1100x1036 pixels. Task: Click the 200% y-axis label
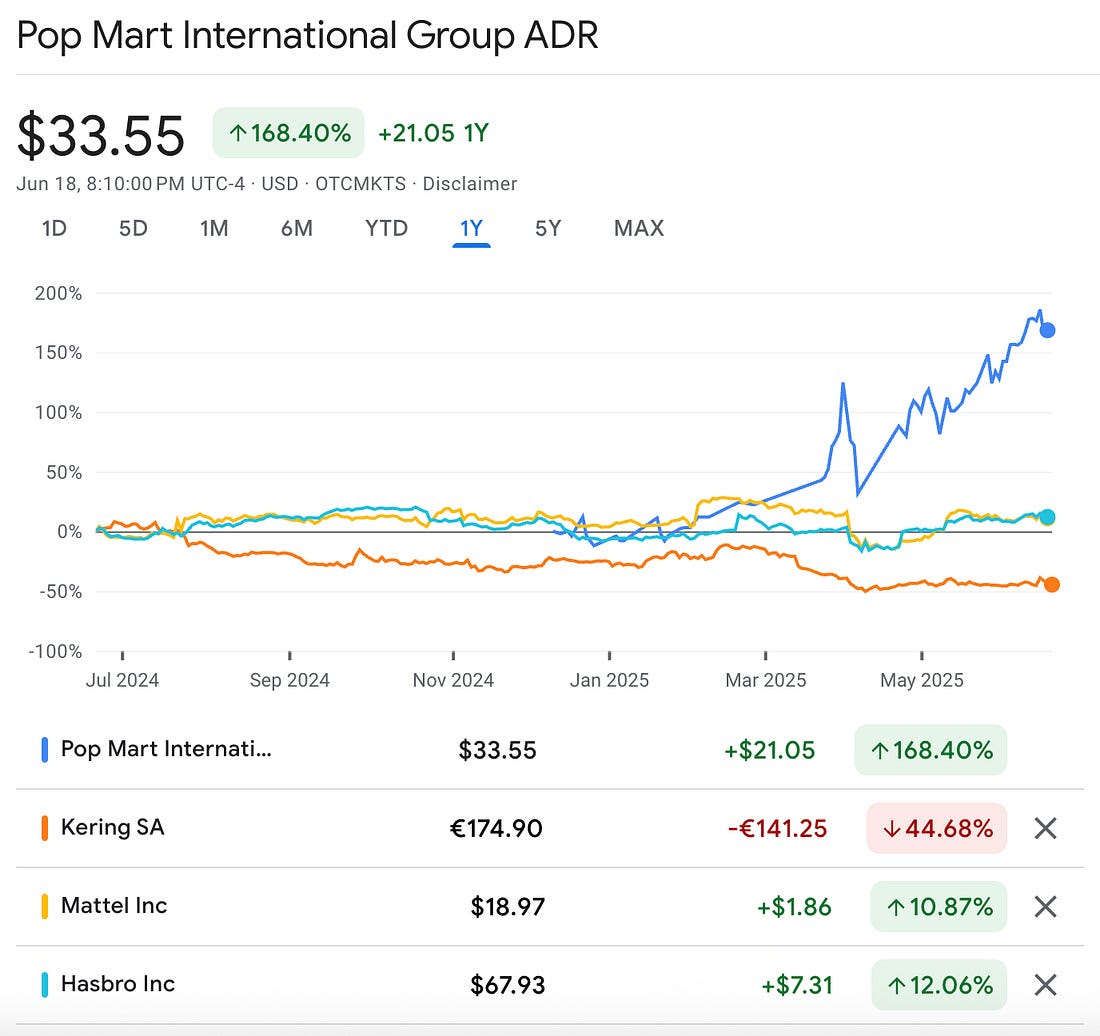pyautogui.click(x=58, y=293)
